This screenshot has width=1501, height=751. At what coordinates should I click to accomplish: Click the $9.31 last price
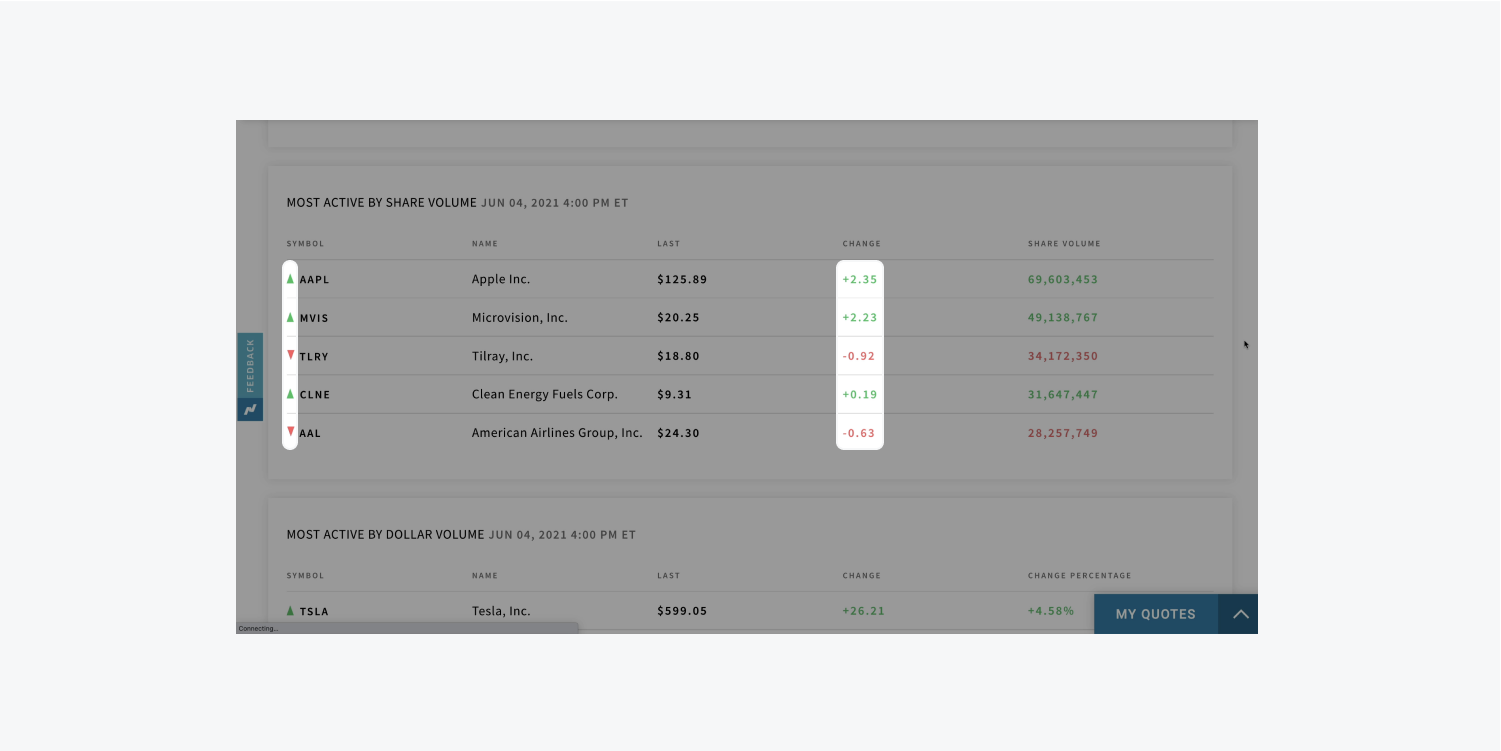675,395
